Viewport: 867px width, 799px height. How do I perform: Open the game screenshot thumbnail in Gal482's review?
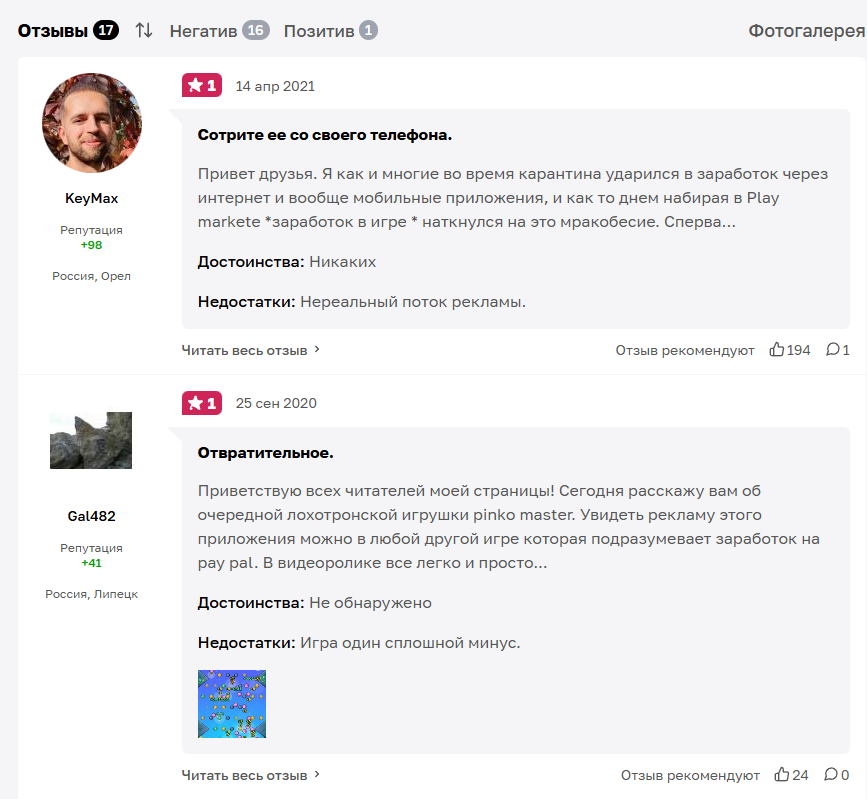pos(232,704)
